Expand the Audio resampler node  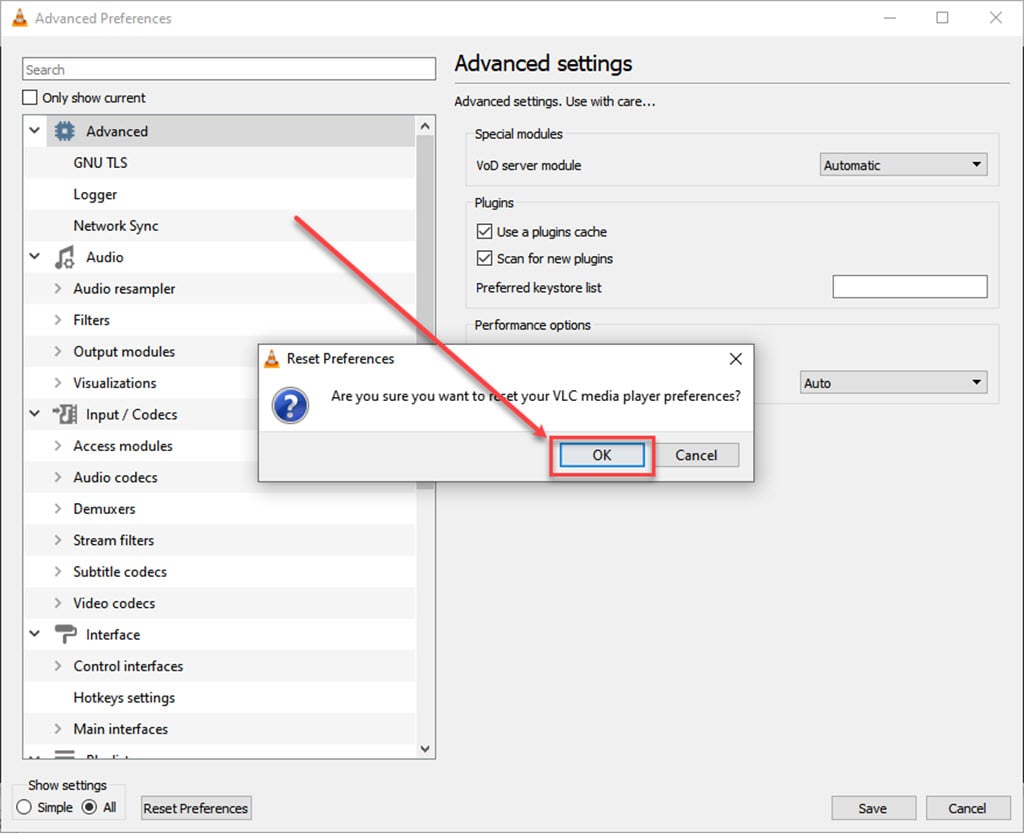click(x=58, y=288)
